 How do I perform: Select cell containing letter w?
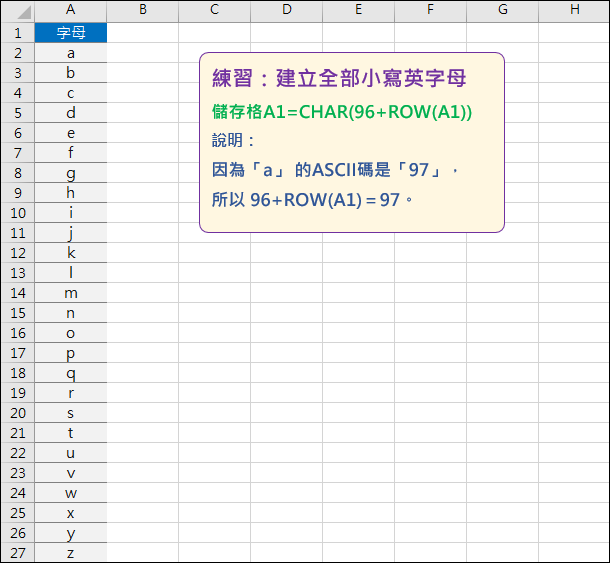(70, 493)
